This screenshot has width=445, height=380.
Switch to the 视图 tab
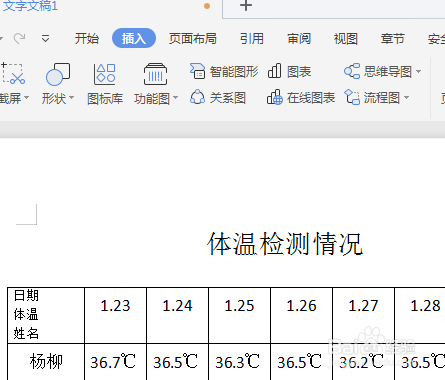pos(346,39)
